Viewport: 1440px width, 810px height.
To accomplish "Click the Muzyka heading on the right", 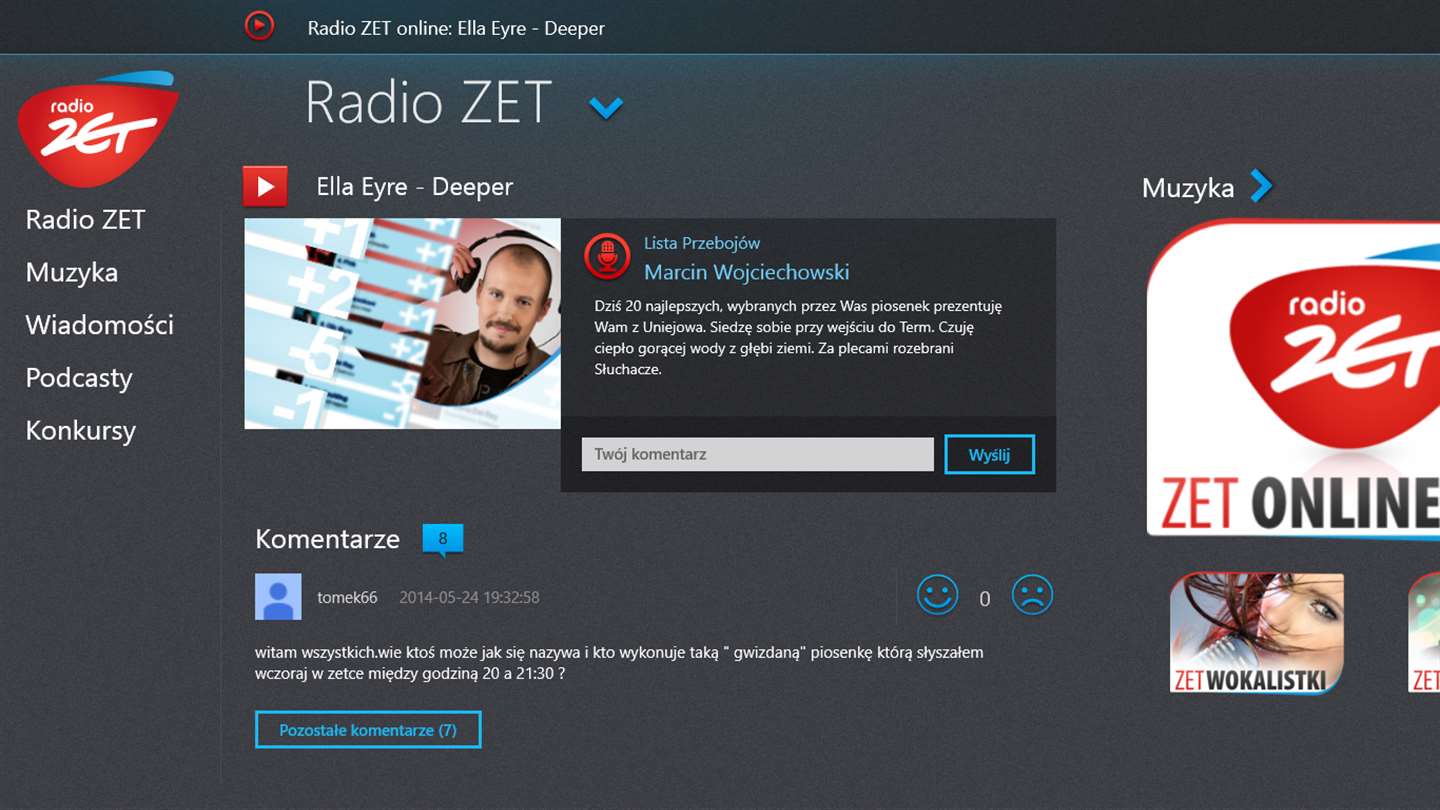I will point(1188,187).
